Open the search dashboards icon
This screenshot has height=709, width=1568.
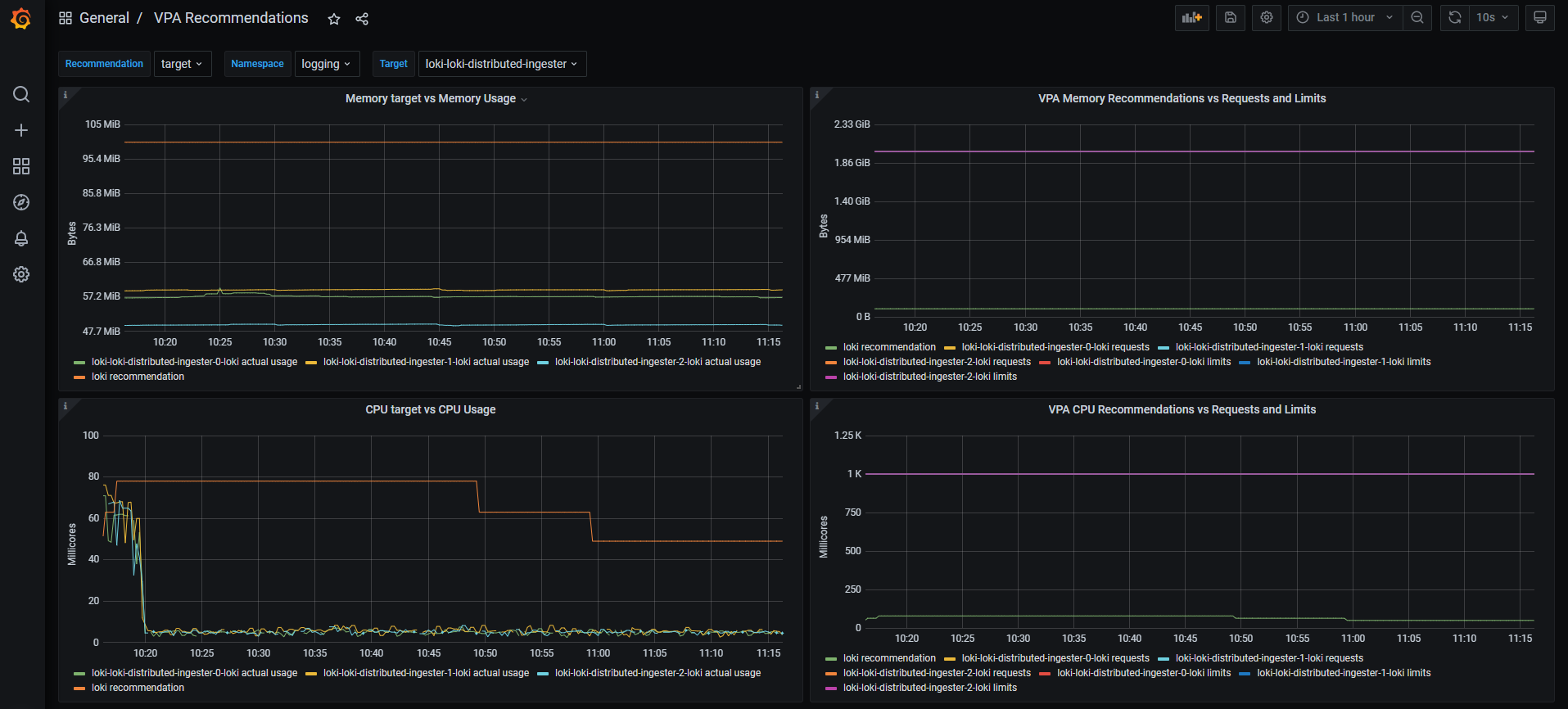(21, 94)
